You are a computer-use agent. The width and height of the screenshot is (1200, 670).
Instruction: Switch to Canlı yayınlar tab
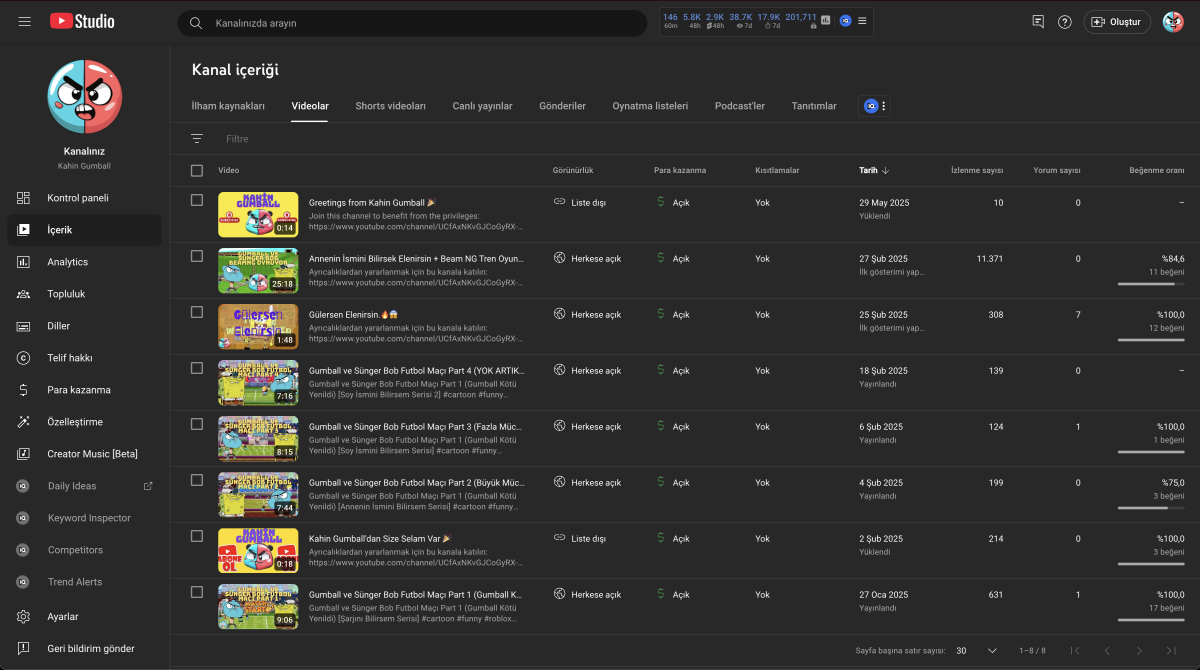(482, 106)
